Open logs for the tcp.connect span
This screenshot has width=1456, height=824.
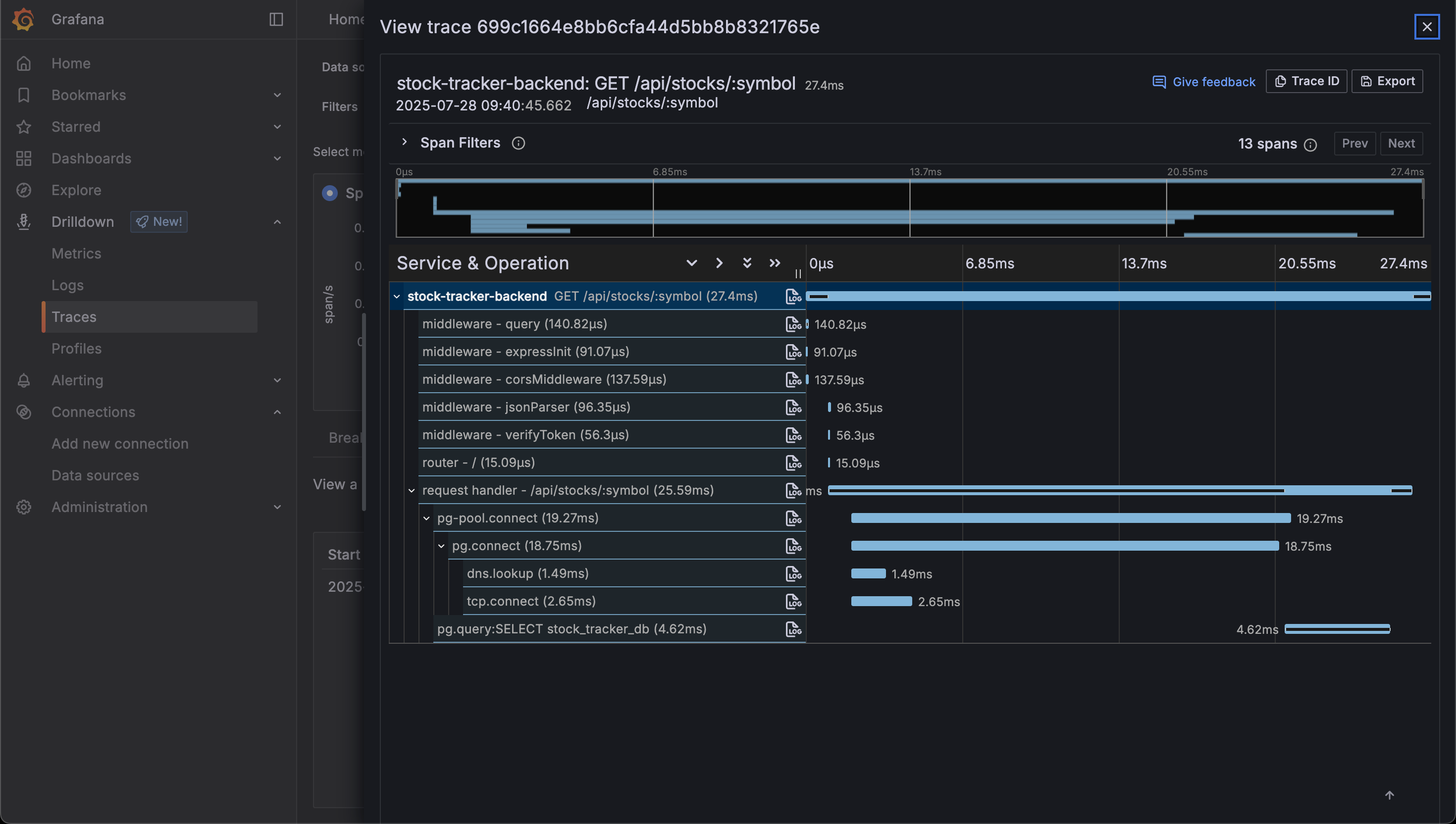click(793, 602)
